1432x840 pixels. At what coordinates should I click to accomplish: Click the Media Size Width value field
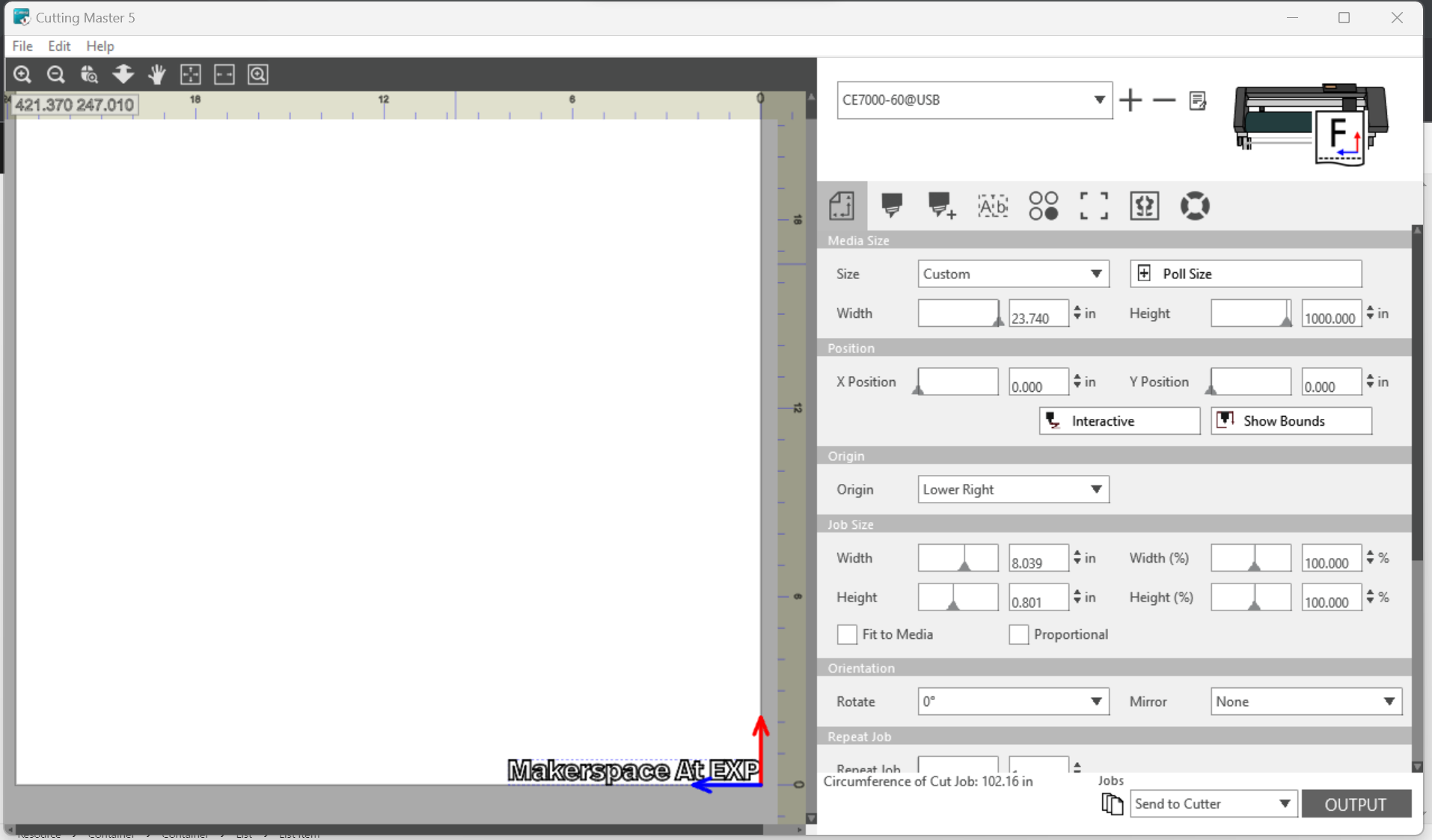[1038, 314]
